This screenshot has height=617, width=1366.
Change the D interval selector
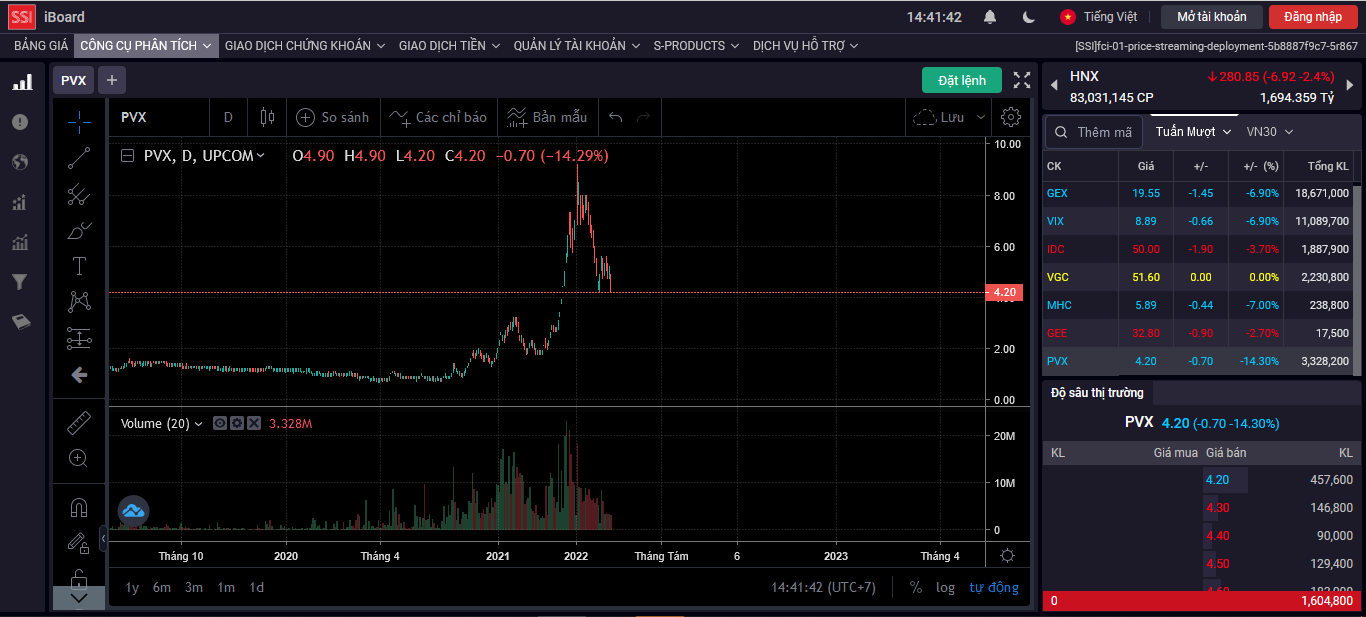228,117
